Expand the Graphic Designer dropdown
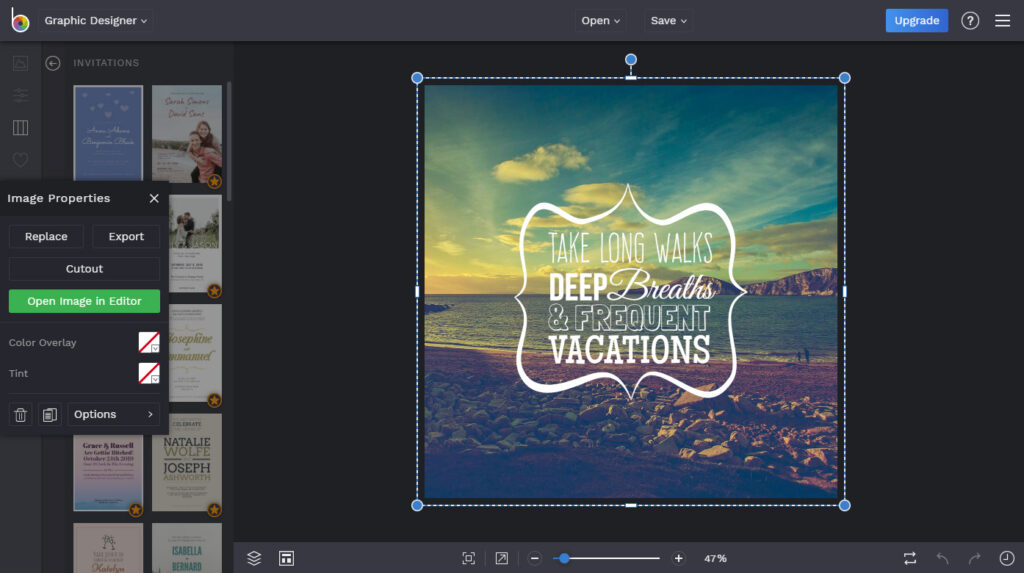Image resolution: width=1024 pixels, height=573 pixels. (x=96, y=20)
